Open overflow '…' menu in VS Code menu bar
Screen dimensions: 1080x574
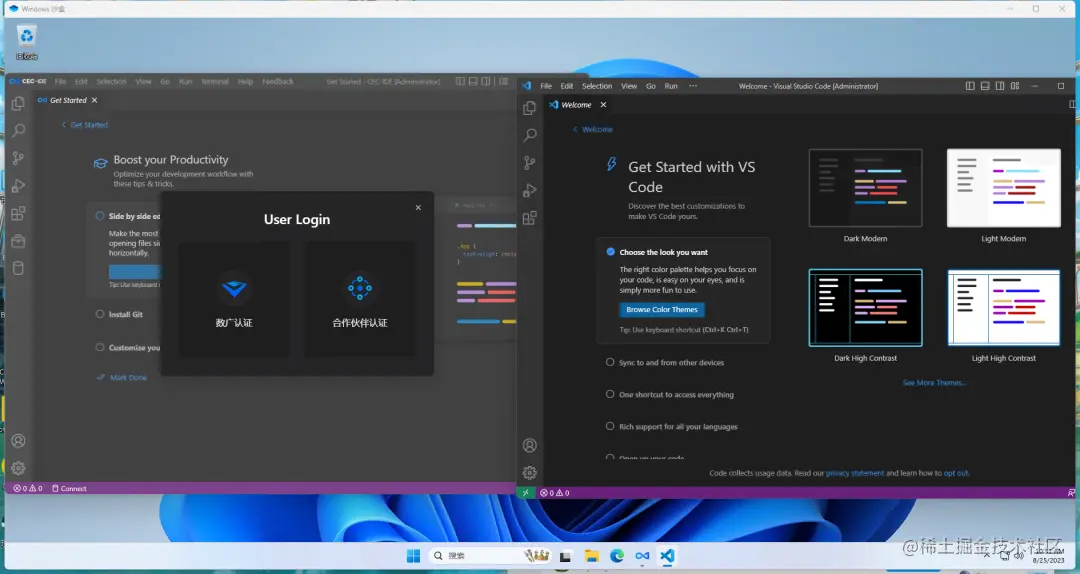(x=693, y=86)
